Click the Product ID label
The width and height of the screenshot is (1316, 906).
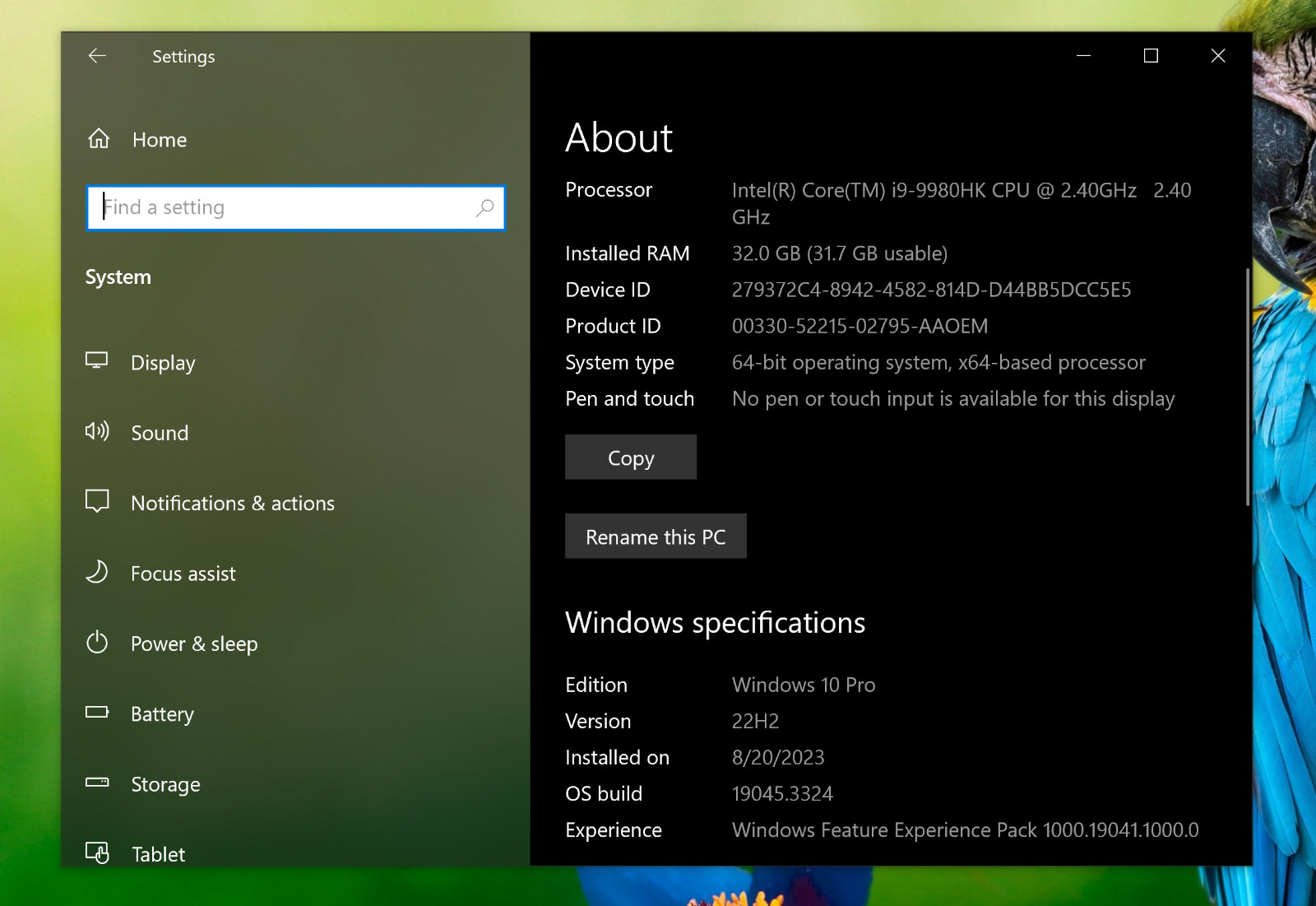point(613,326)
